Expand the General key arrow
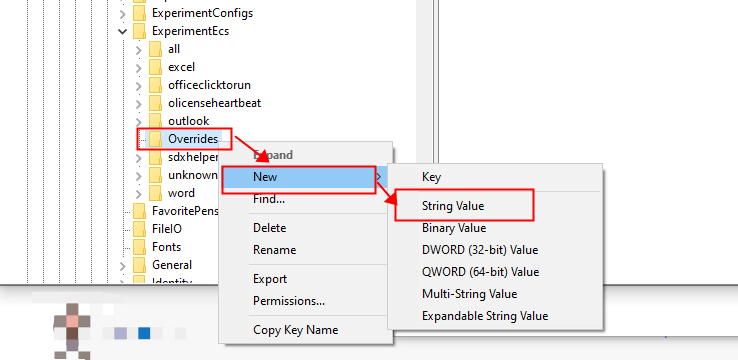 123,265
